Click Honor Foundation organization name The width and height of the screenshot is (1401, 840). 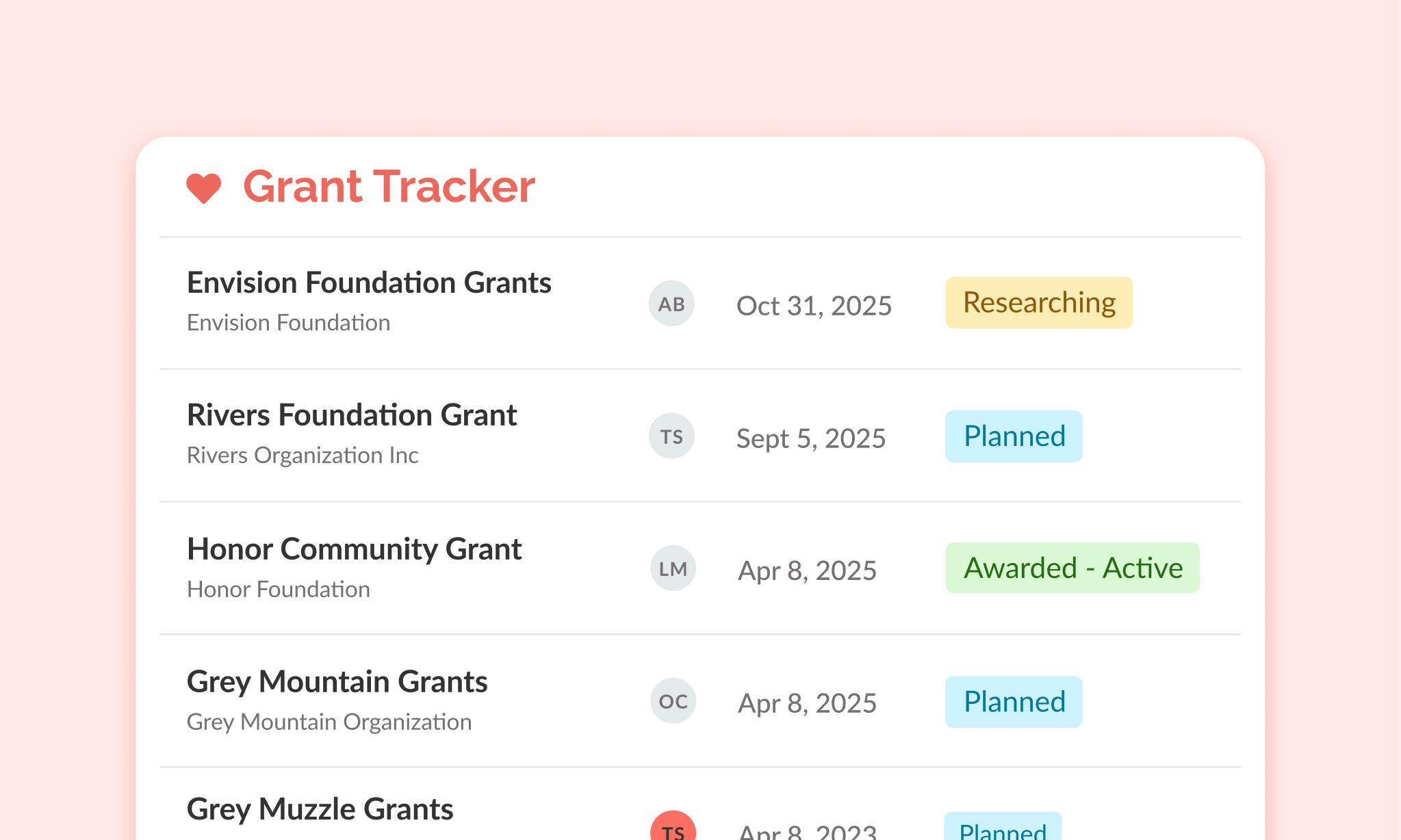pos(278,589)
